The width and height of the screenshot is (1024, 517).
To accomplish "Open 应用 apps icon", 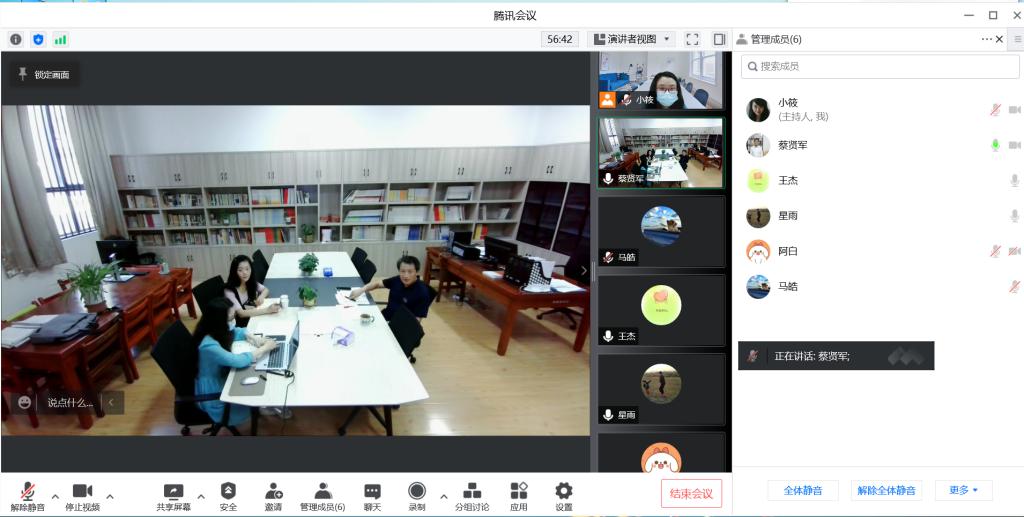I will 518,493.
